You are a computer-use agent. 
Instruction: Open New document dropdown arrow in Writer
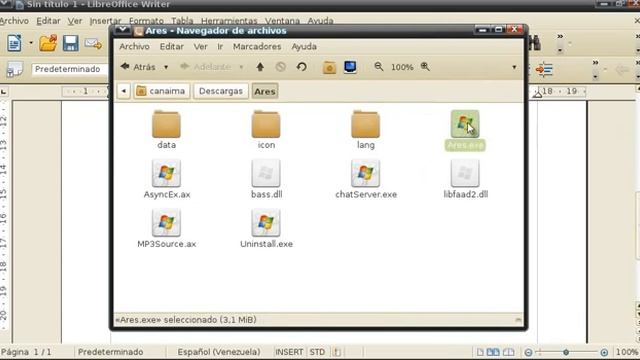tap(31, 43)
